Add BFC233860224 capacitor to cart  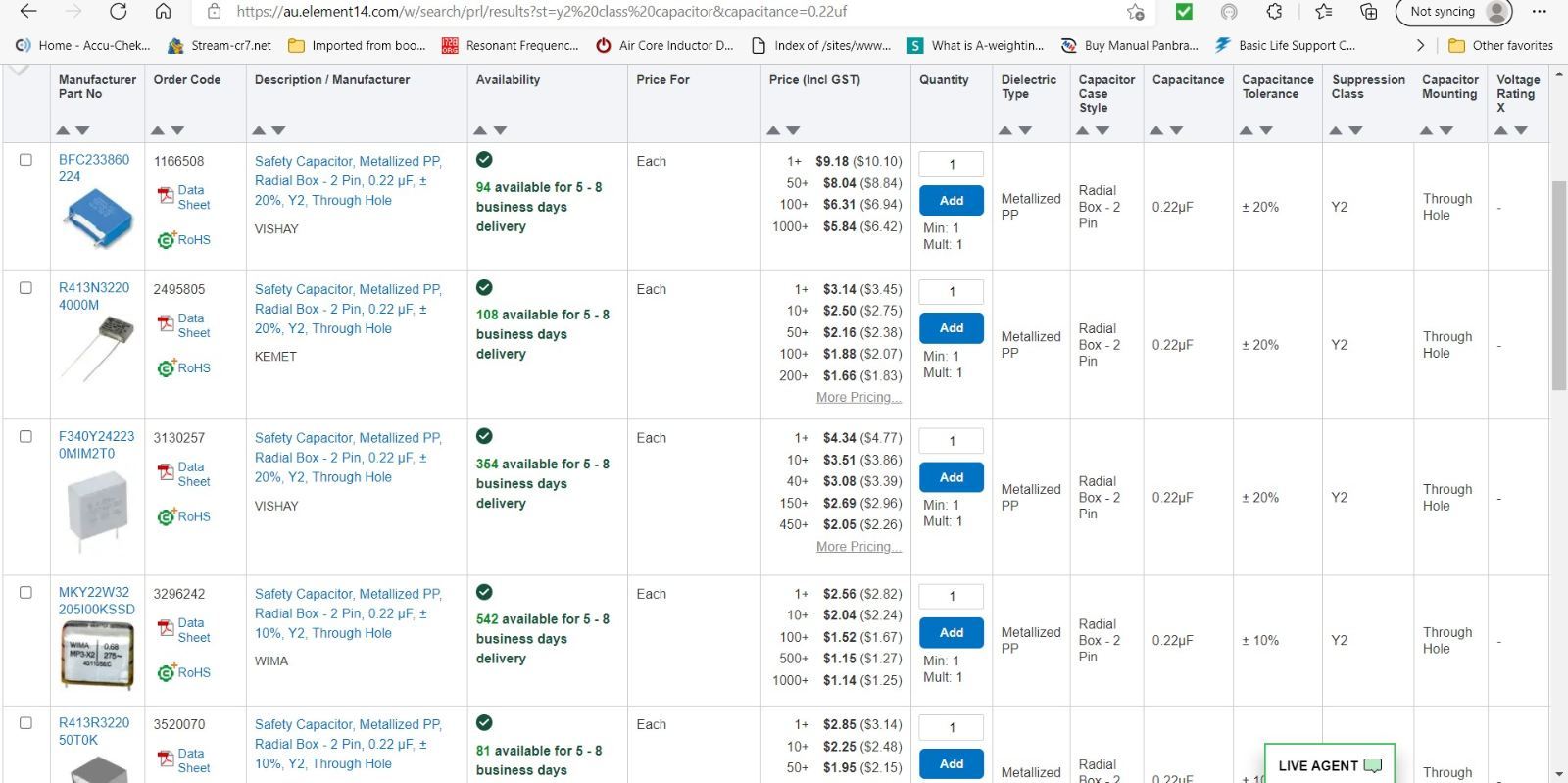(952, 200)
